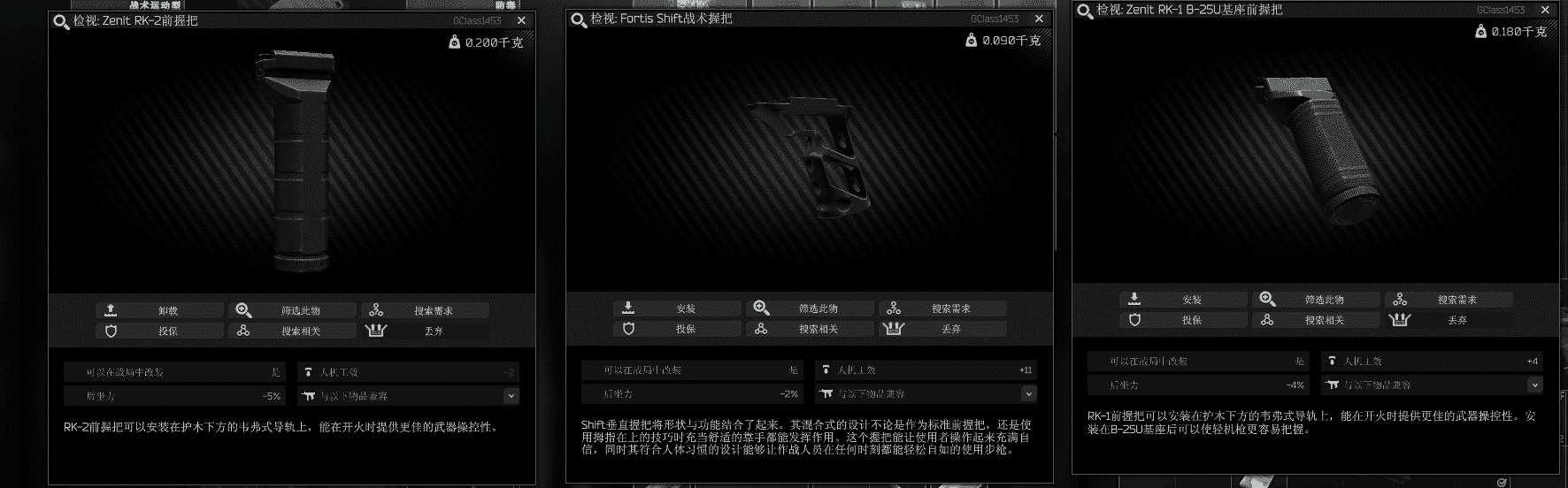
Task: Click 丢弃 in the Zenit RK-2 window
Action: (x=425, y=331)
